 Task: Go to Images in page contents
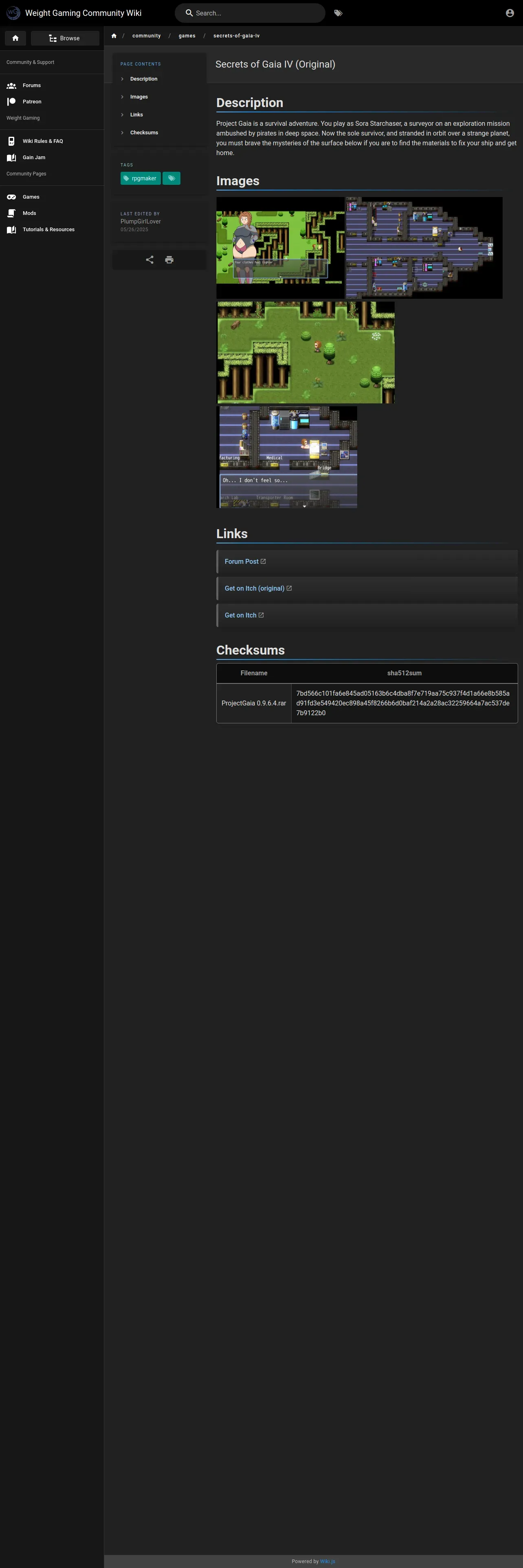click(139, 97)
